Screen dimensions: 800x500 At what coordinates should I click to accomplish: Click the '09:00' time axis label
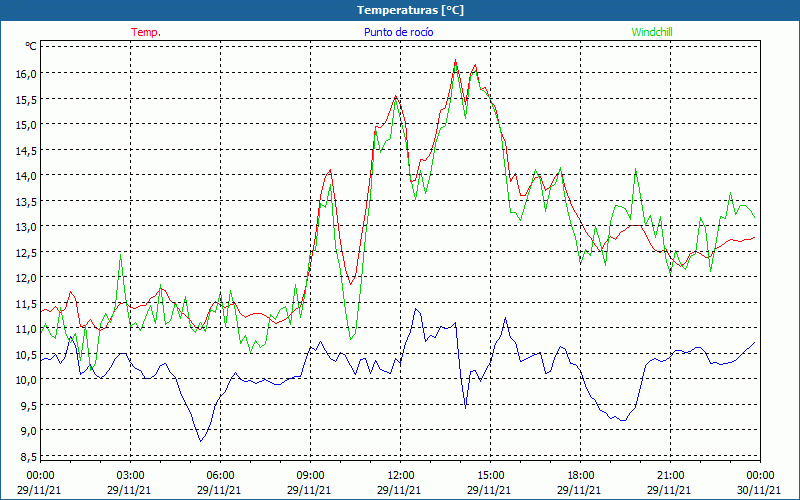(x=311, y=476)
